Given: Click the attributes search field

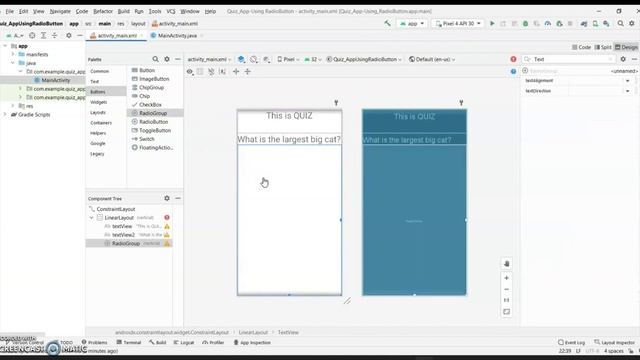Looking at the screenshot, I should [x=569, y=59].
